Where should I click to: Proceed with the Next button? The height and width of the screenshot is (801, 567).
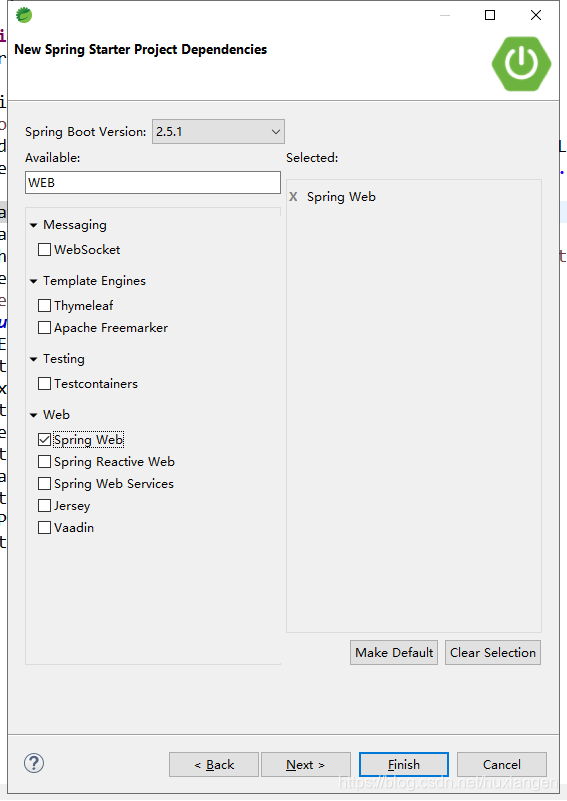pos(305,765)
